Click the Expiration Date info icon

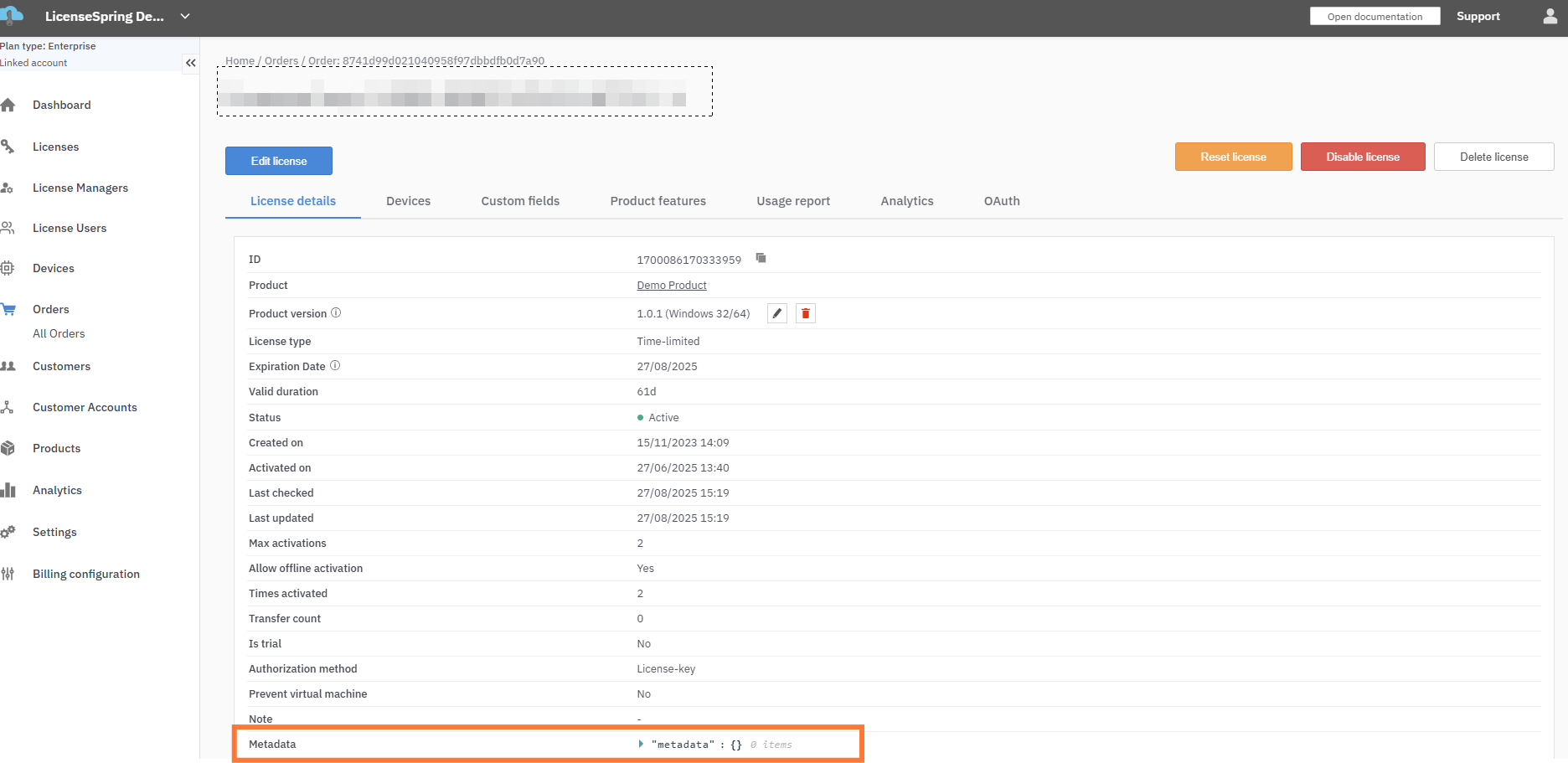tap(335, 365)
